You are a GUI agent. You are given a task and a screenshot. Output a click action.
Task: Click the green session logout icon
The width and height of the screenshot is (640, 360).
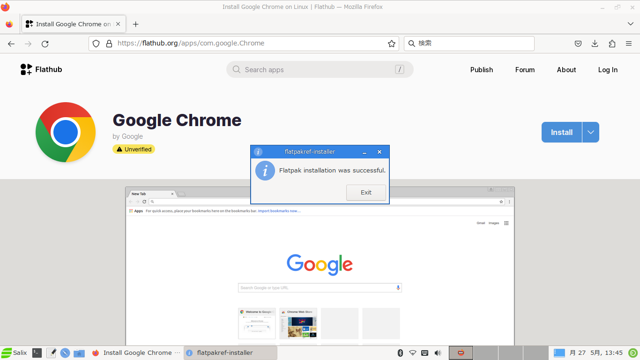(x=633, y=353)
